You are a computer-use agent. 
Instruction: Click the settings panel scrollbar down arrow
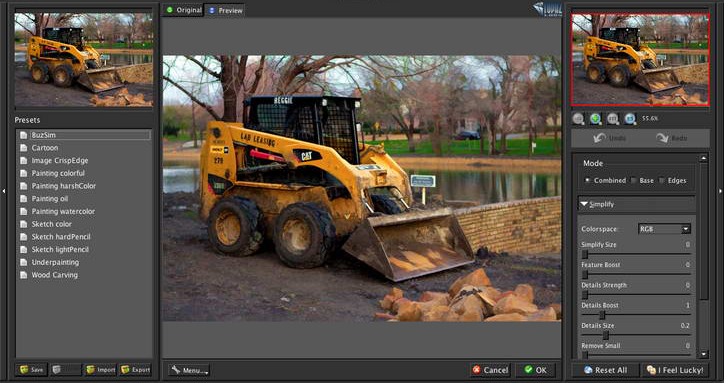pyautogui.click(x=703, y=354)
